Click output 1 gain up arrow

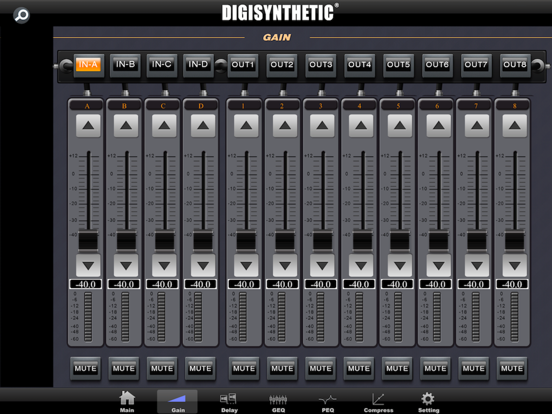pyautogui.click(x=246, y=126)
